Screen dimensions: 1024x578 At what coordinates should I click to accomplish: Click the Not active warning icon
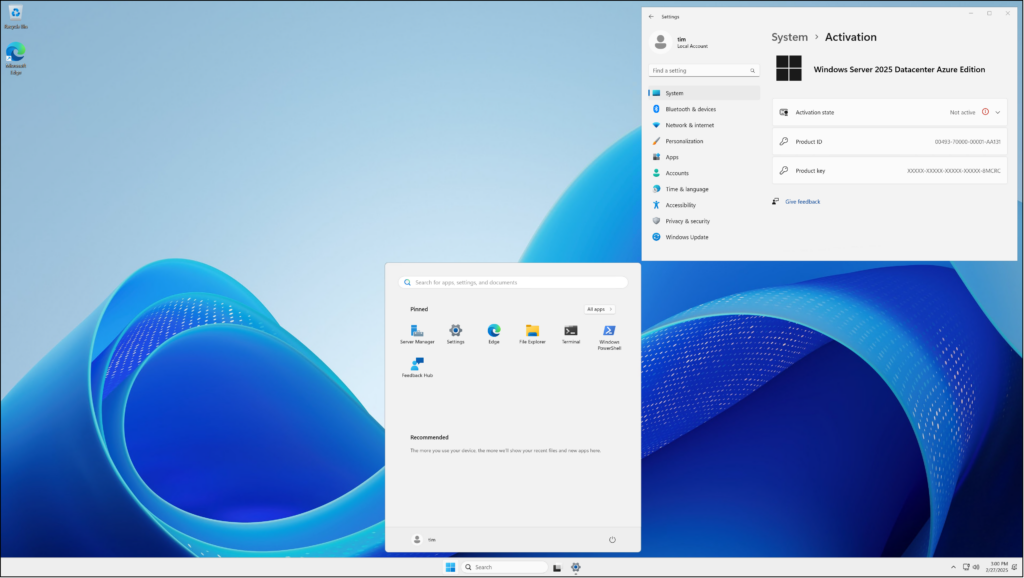point(985,112)
